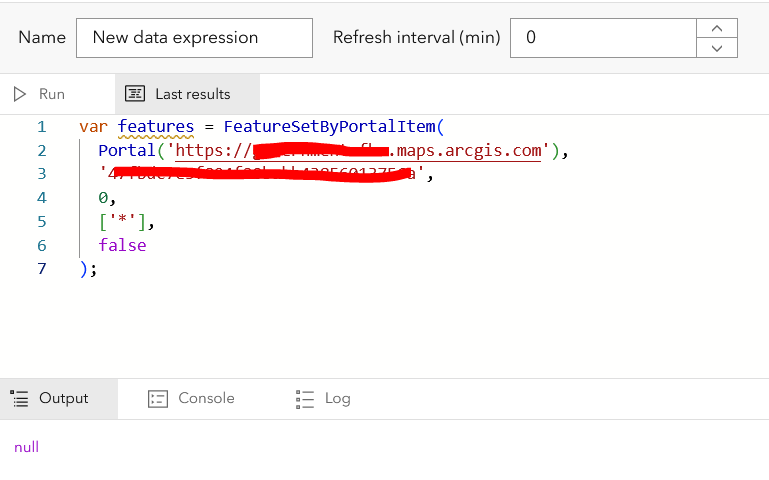Click the Console panel icon
The image size is (769, 480).
(x=158, y=398)
